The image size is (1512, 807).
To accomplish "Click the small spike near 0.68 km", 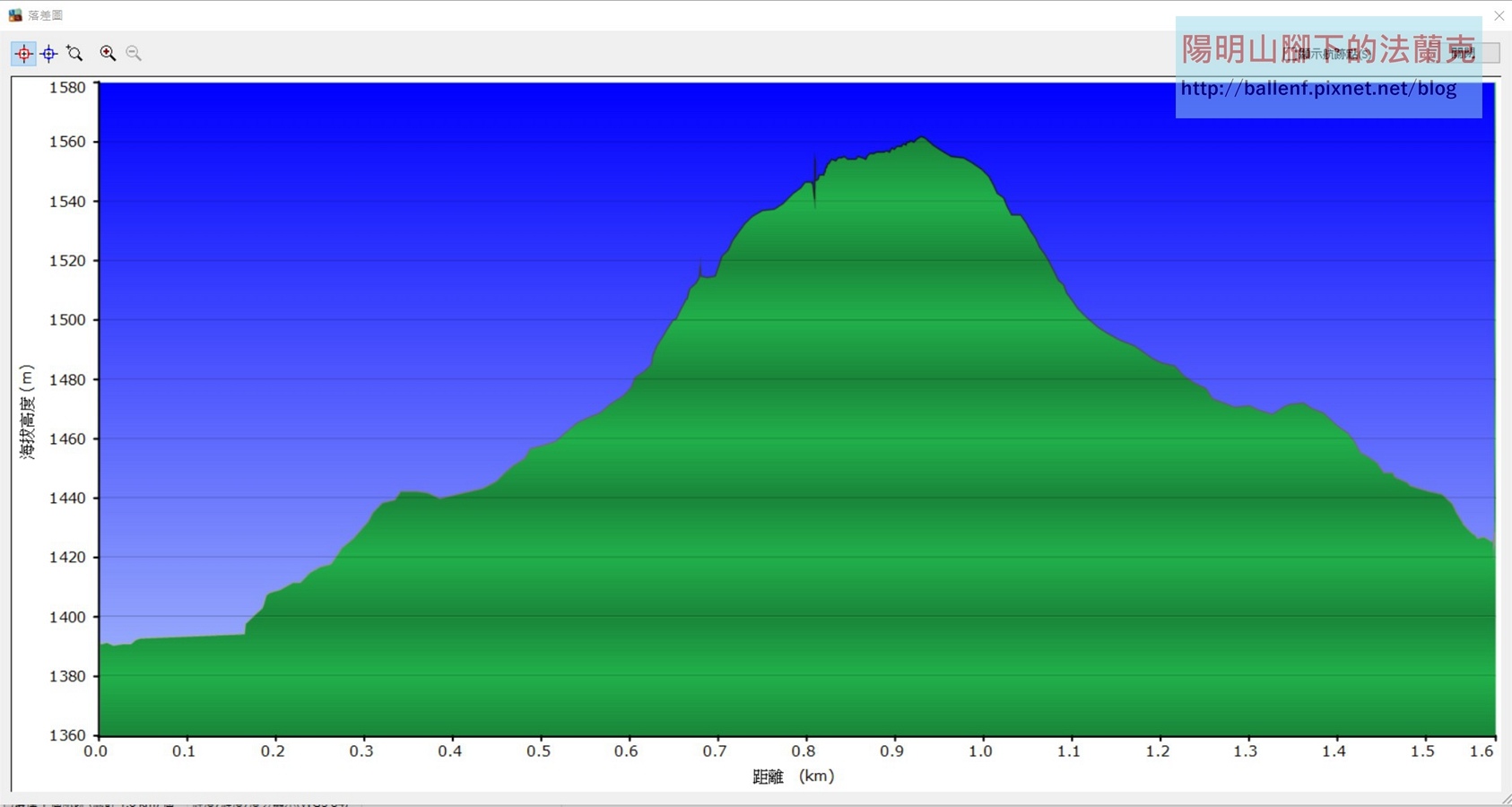I will [x=700, y=267].
